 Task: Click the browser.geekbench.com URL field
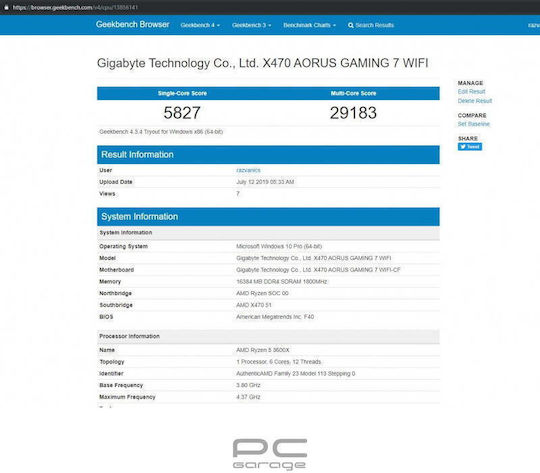point(75,7)
